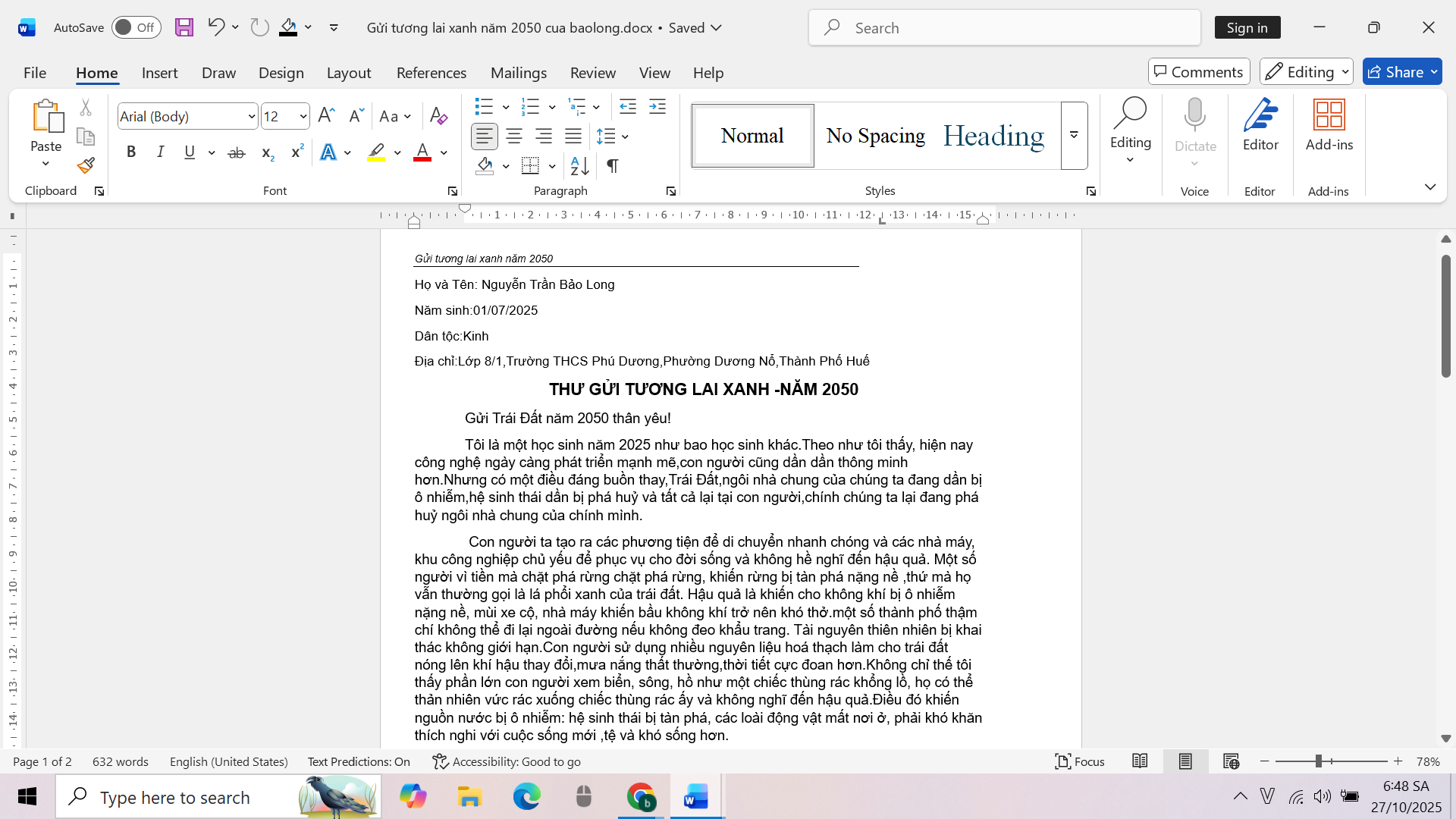This screenshot has width=1456, height=819.
Task: Toggle the AutoSave switch
Action: click(136, 27)
